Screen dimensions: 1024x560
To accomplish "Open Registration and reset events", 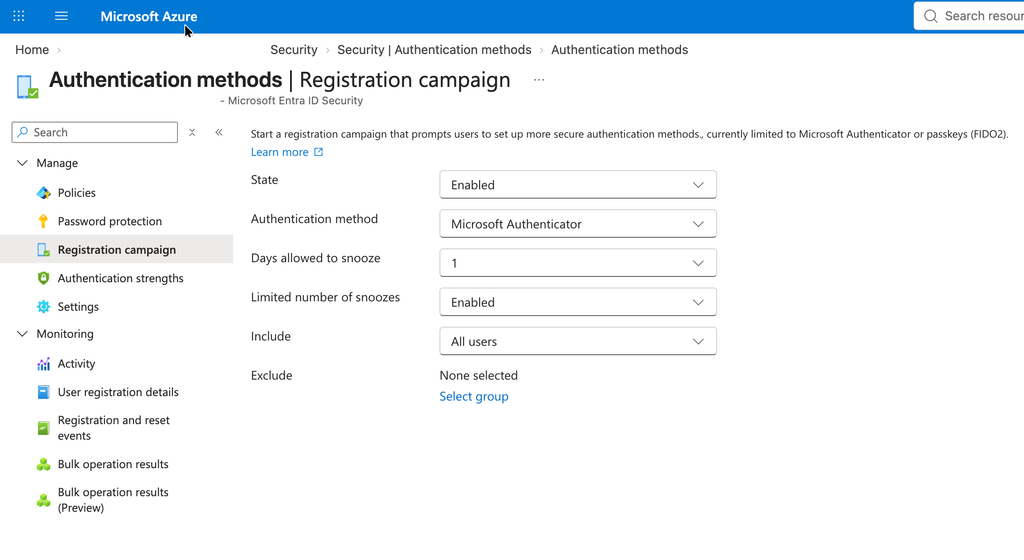I will coord(114,428).
